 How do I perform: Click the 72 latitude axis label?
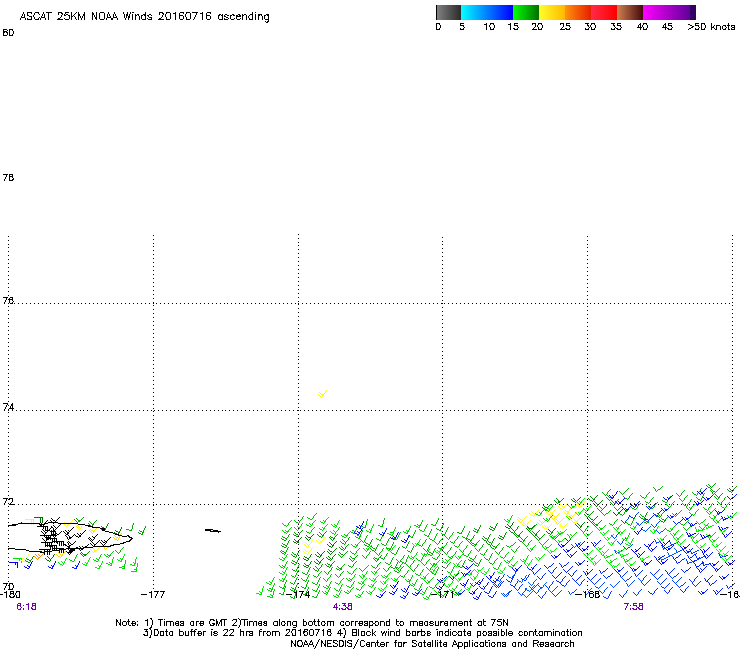click(x=8, y=502)
